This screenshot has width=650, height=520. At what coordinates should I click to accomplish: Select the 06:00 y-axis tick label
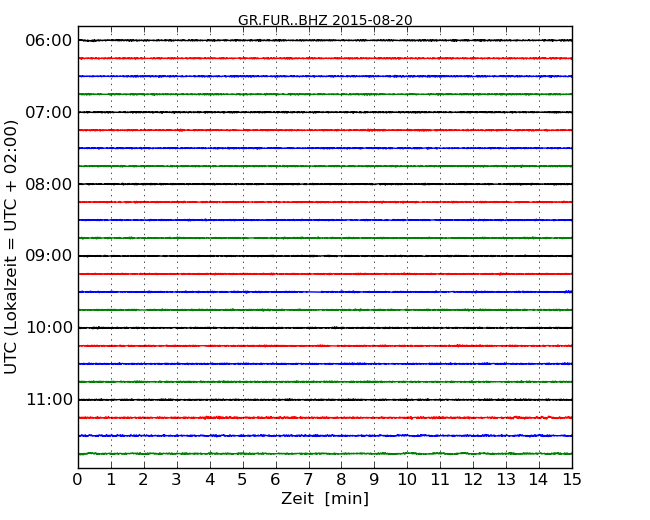click(49, 41)
